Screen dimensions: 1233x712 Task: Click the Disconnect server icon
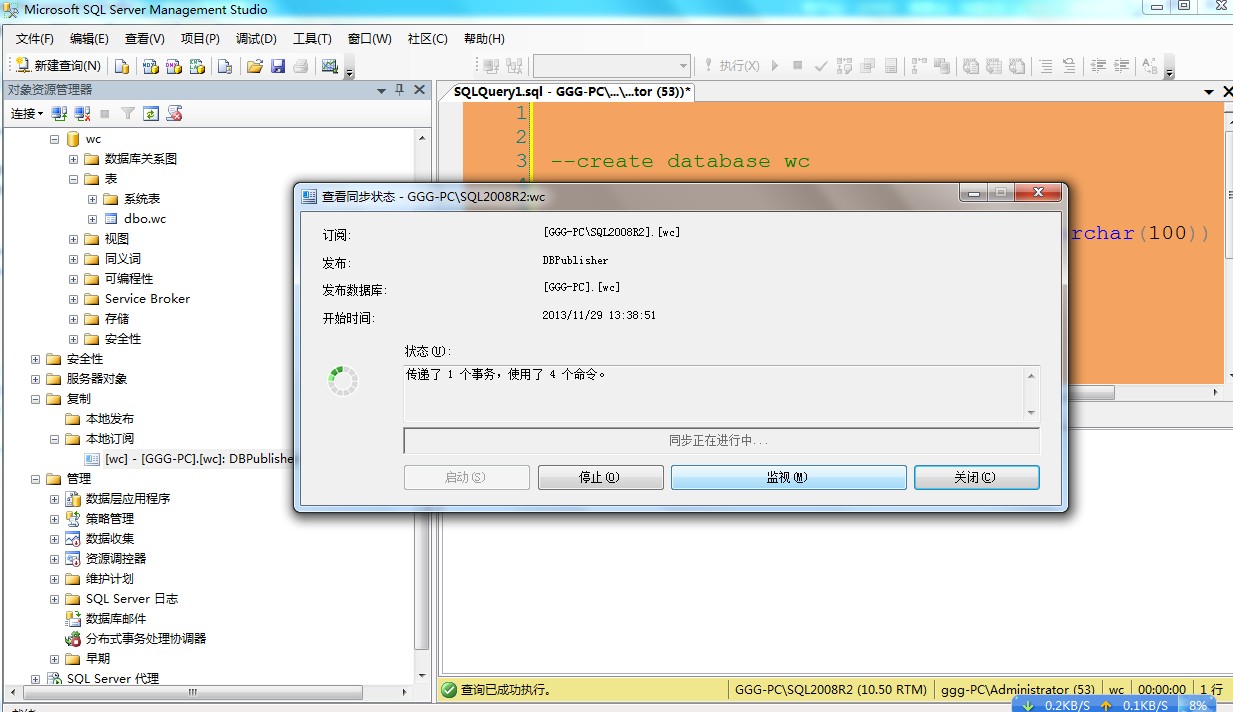pos(80,114)
